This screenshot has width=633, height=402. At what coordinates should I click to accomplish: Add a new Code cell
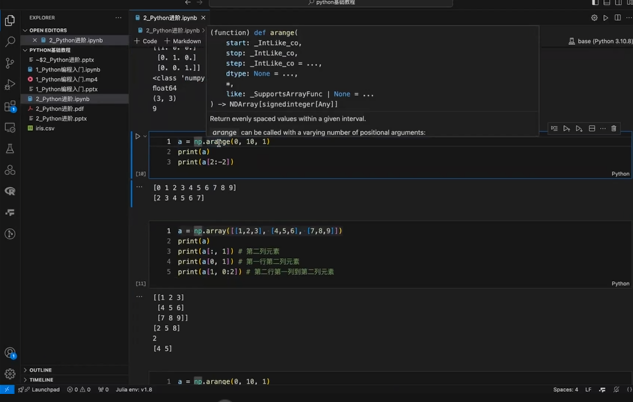145,41
